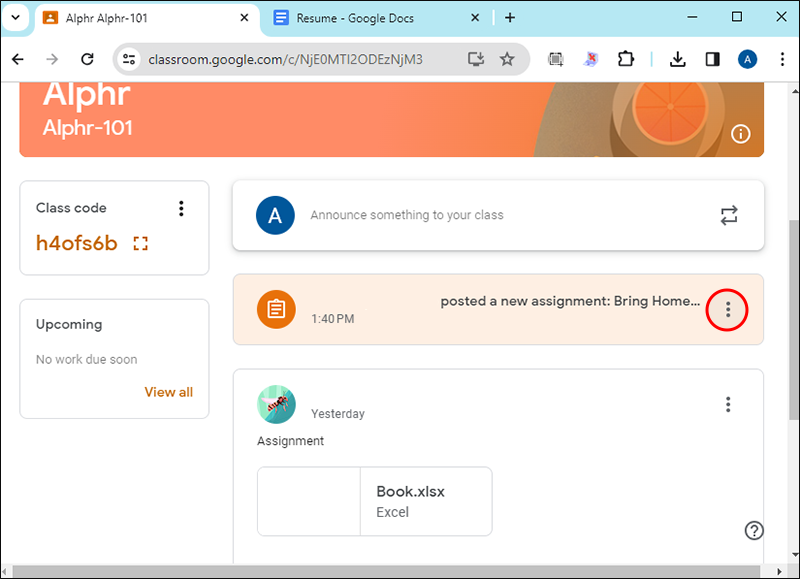Screen dimensions: 800x579
Task: Copy the class code h4ofs6b
Action: [x=77, y=243]
